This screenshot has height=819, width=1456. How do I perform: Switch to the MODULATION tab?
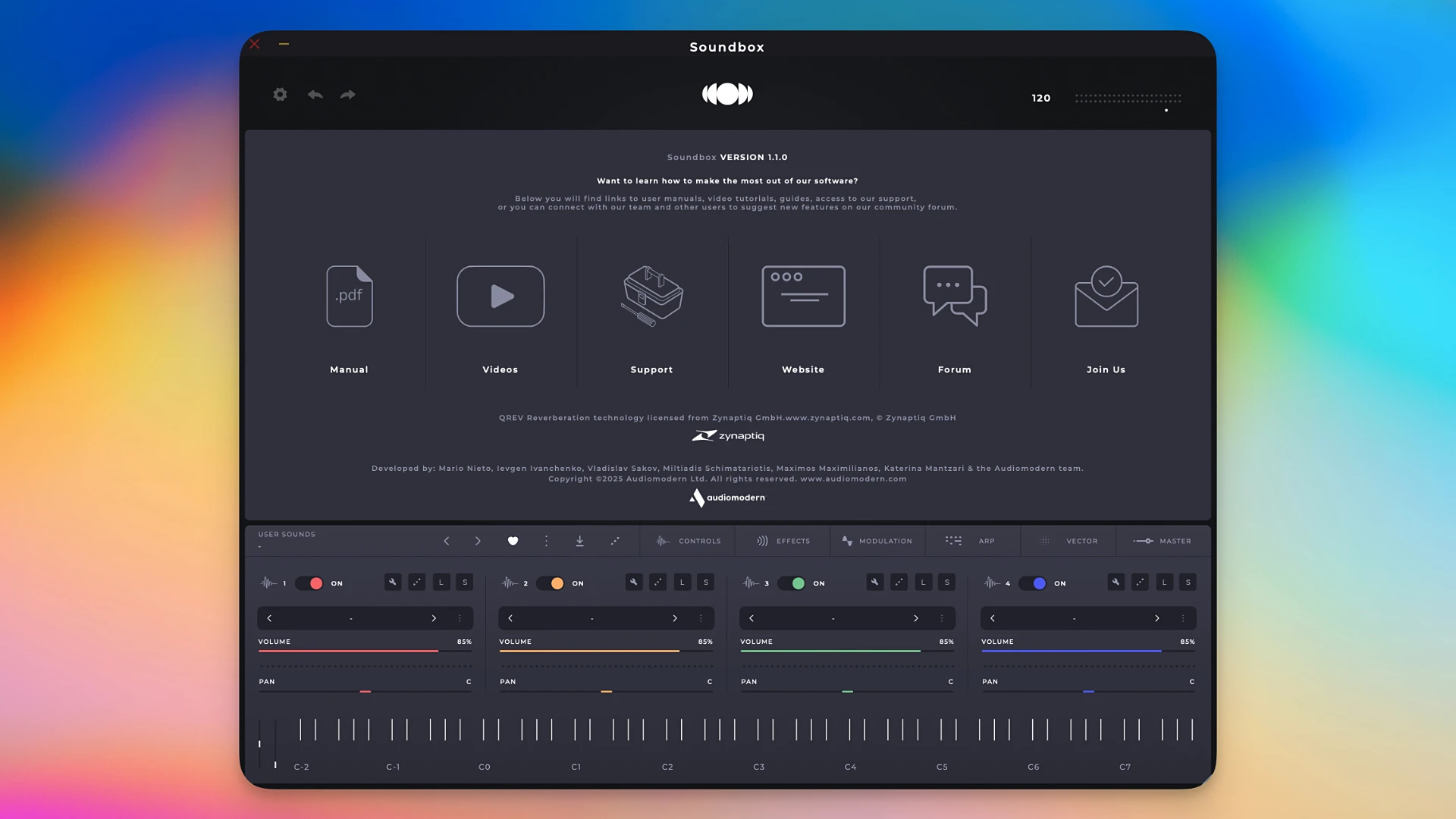coord(877,541)
